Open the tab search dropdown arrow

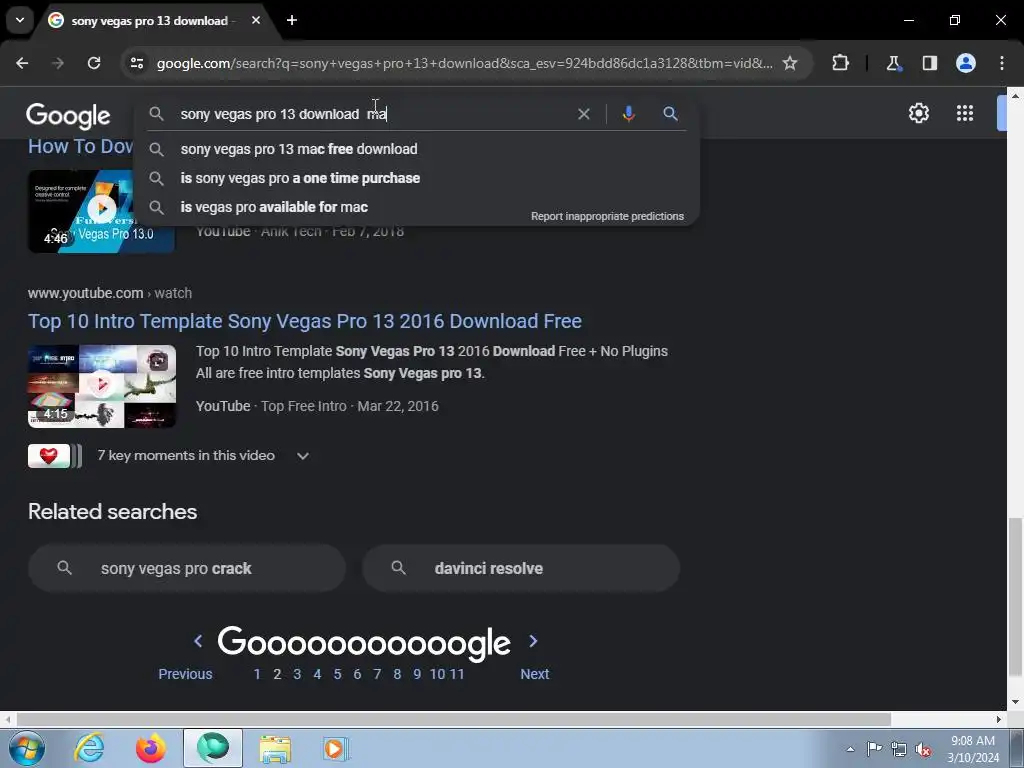click(20, 20)
